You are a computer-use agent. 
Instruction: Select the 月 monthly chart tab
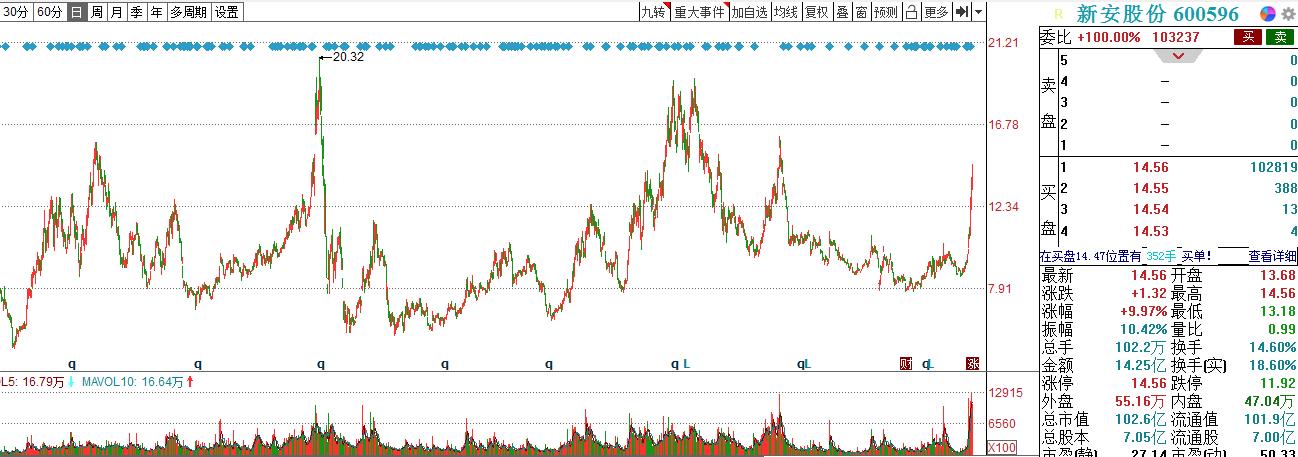tap(116, 12)
